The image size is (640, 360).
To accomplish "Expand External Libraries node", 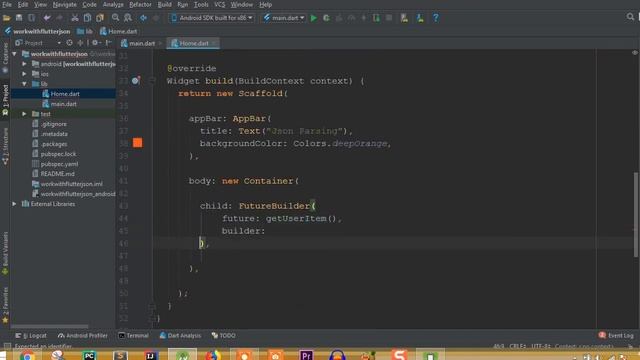I will tap(14, 204).
